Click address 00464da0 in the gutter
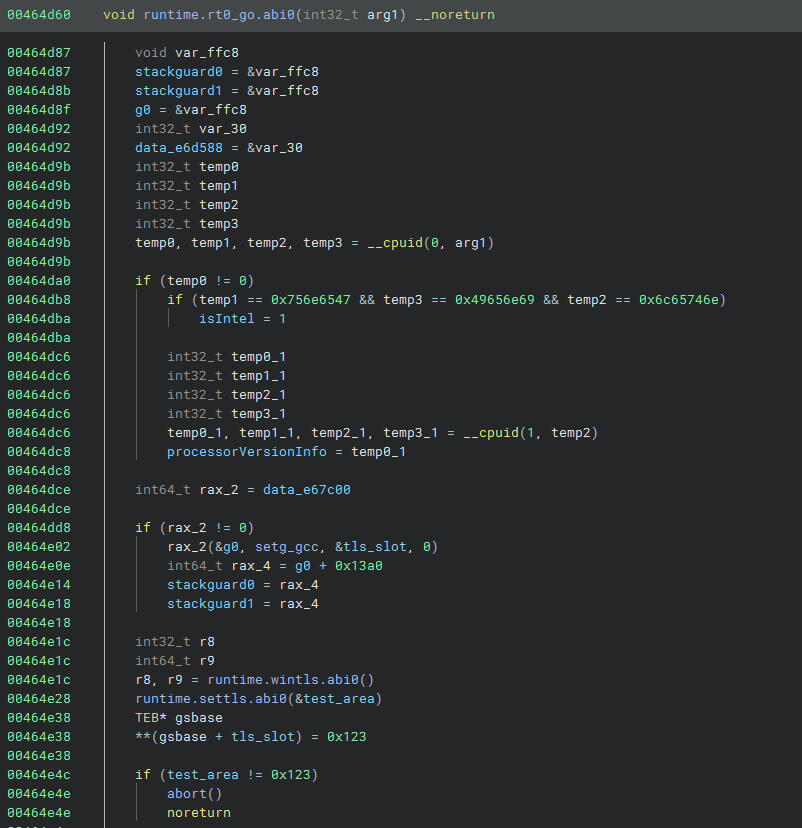Image resolution: width=802 pixels, height=828 pixels. coord(39,281)
